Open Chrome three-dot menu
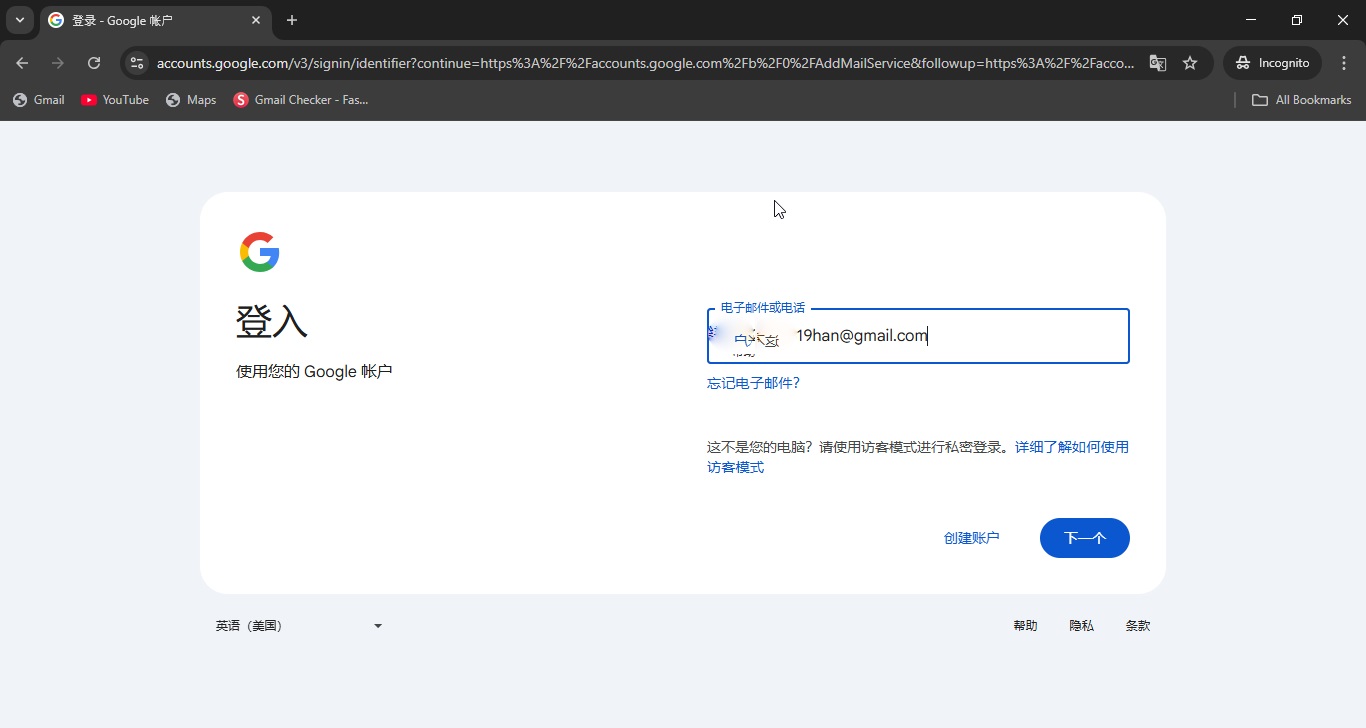 click(1344, 63)
